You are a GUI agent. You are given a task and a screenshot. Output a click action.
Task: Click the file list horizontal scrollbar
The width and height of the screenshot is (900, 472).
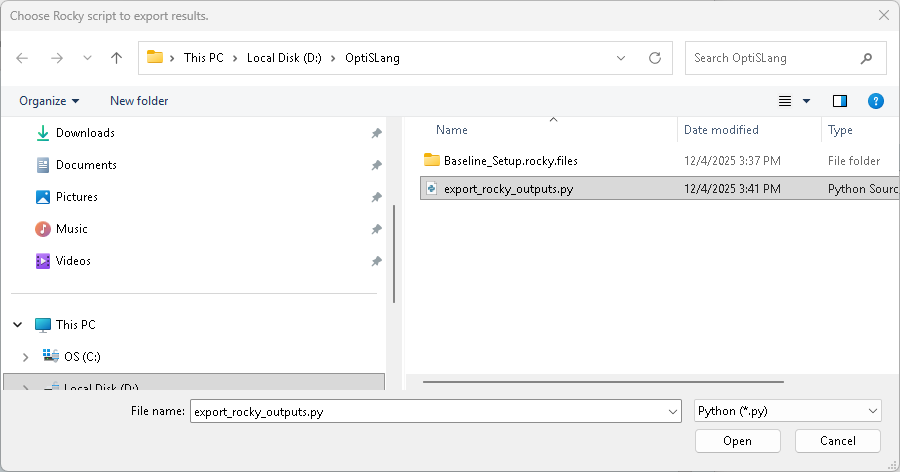603,381
